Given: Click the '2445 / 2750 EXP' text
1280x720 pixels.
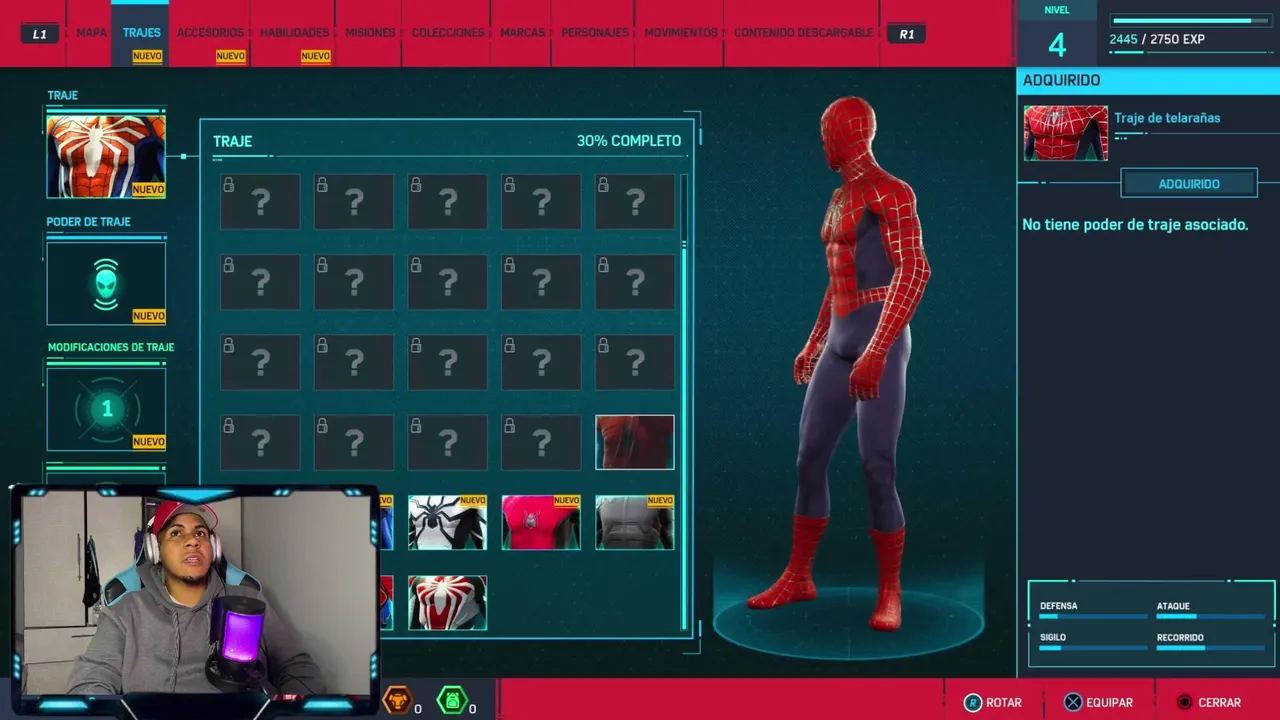Looking at the screenshot, I should coord(1157,40).
